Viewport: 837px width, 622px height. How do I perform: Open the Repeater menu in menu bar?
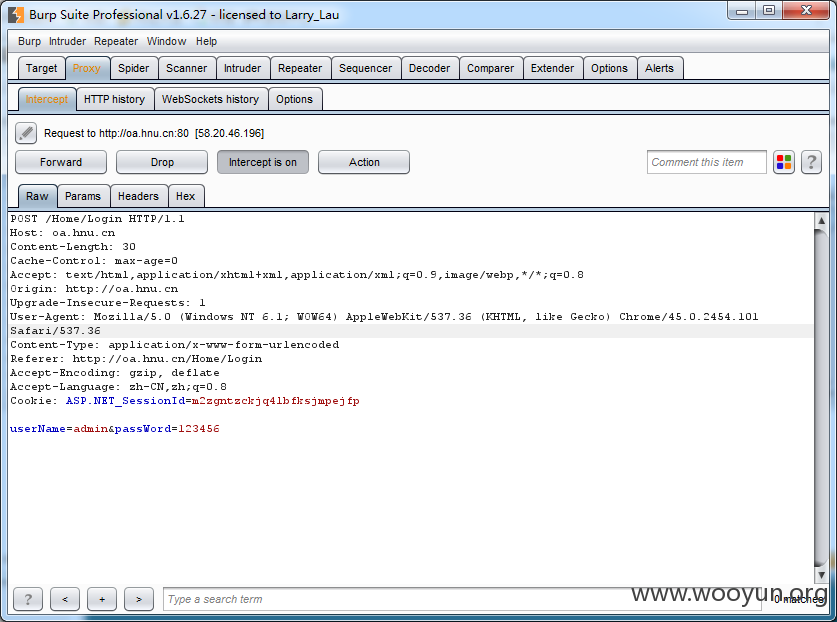116,41
